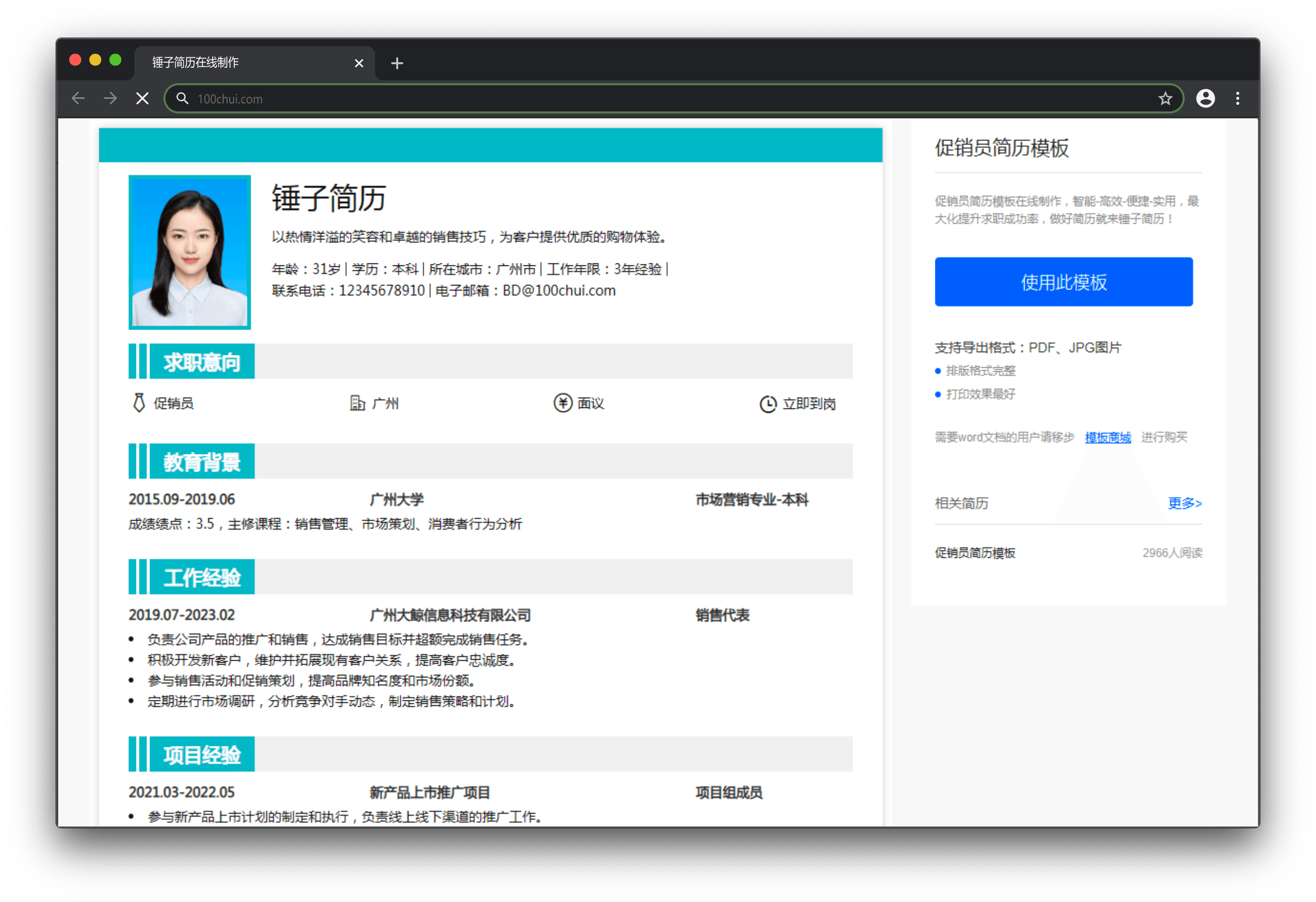Screen dimensions: 1316x902
Task: Focus the 100chui.com address bar
Action: (x=674, y=99)
